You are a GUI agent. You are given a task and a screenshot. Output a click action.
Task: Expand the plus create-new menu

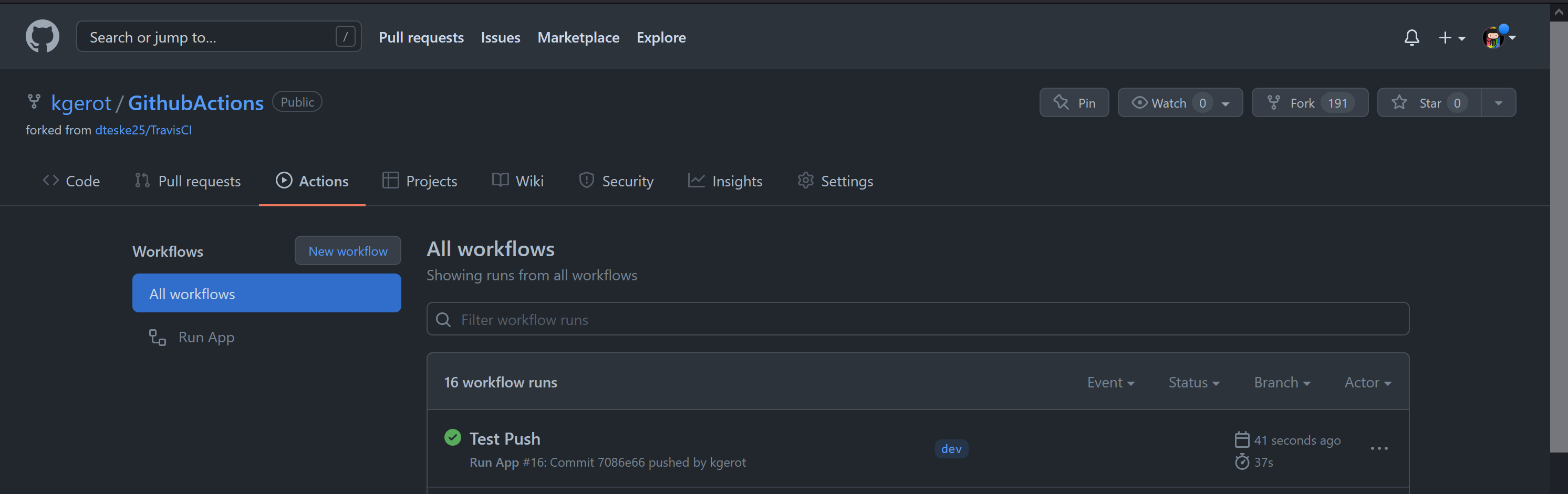tap(1452, 38)
